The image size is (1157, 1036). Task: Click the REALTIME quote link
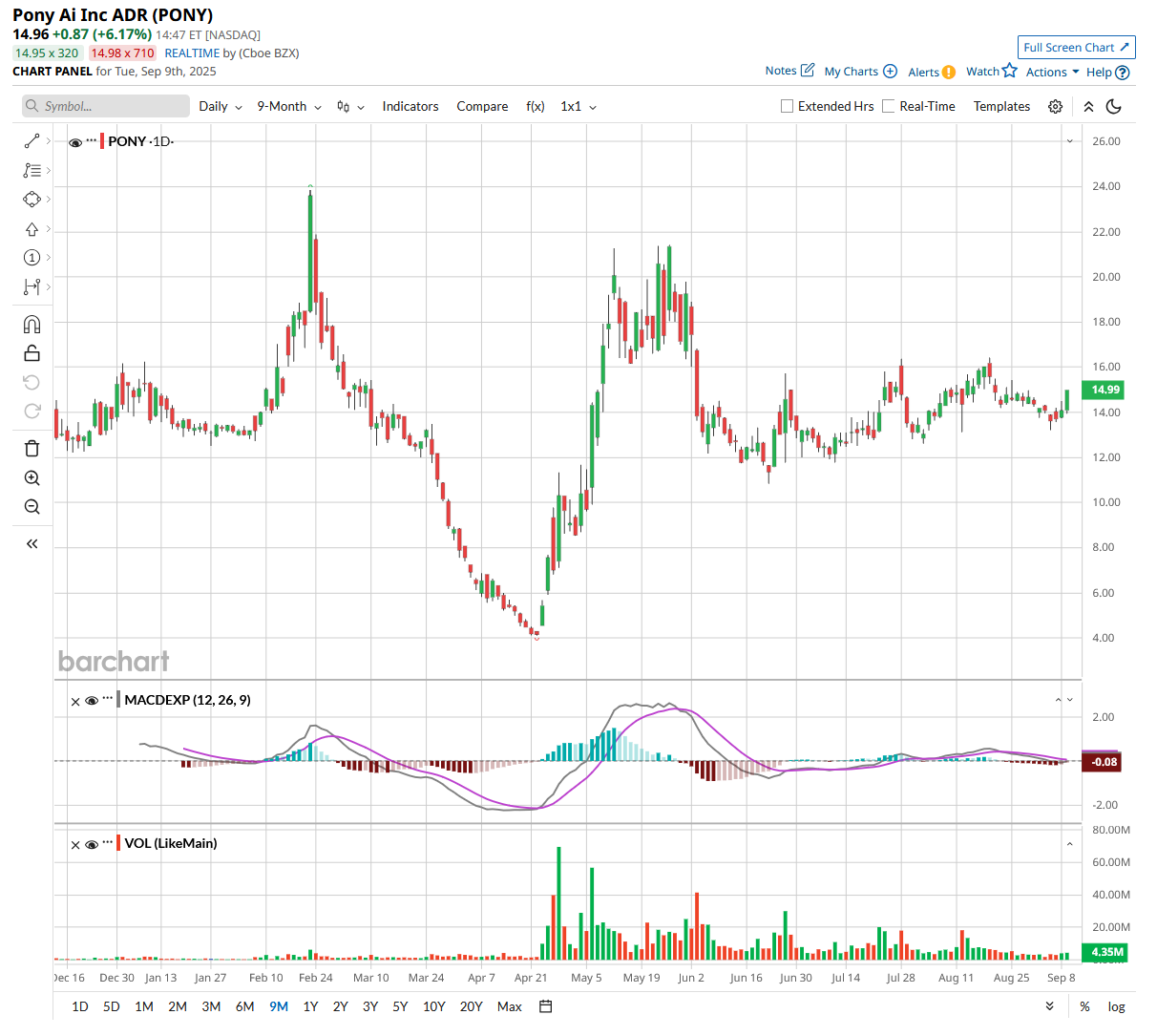coord(192,53)
